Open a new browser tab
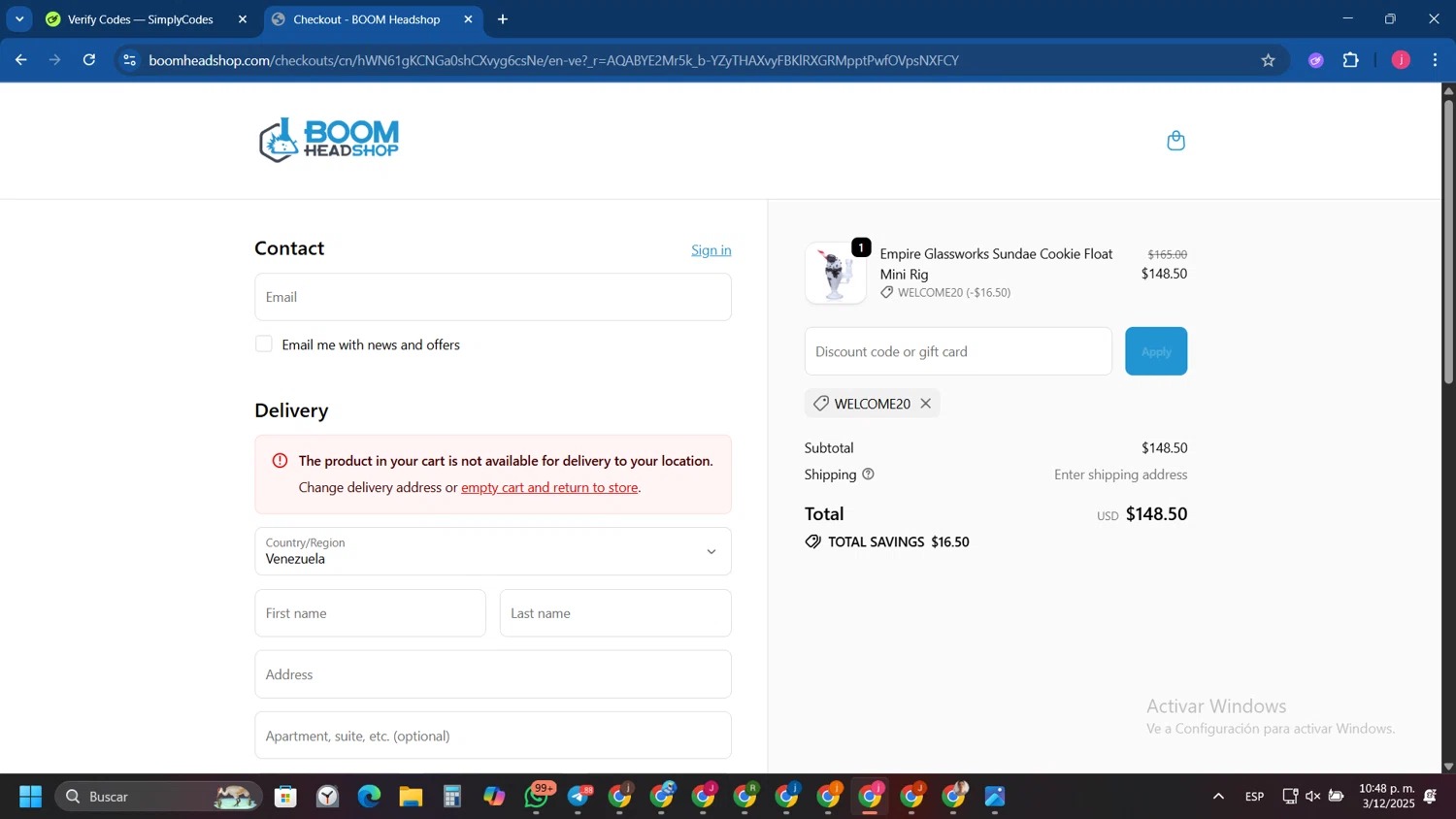This screenshot has height=819, width=1456. pos(503,19)
